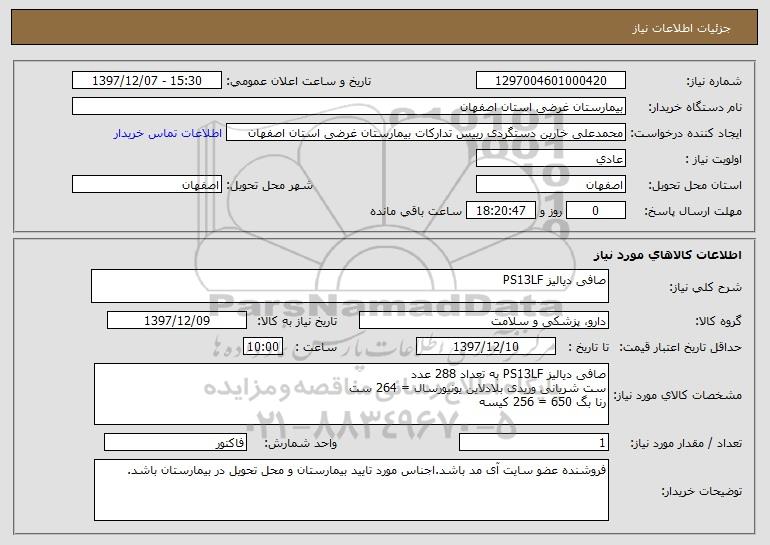This screenshot has height=545, width=770.
Task: Click the label تعداد / مقدار مورد نیاز
Action: pos(686,444)
